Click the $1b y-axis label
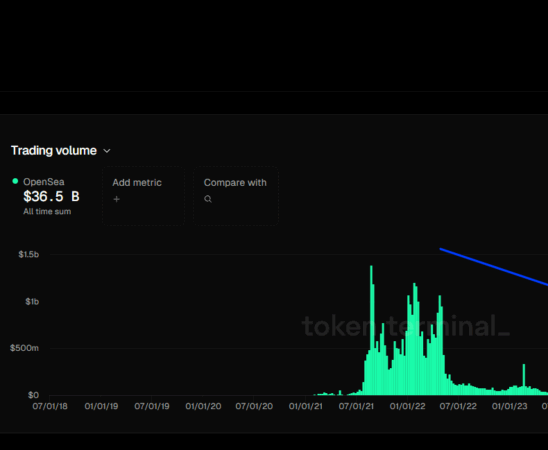Screen dimensions: 548x450 click(32, 302)
